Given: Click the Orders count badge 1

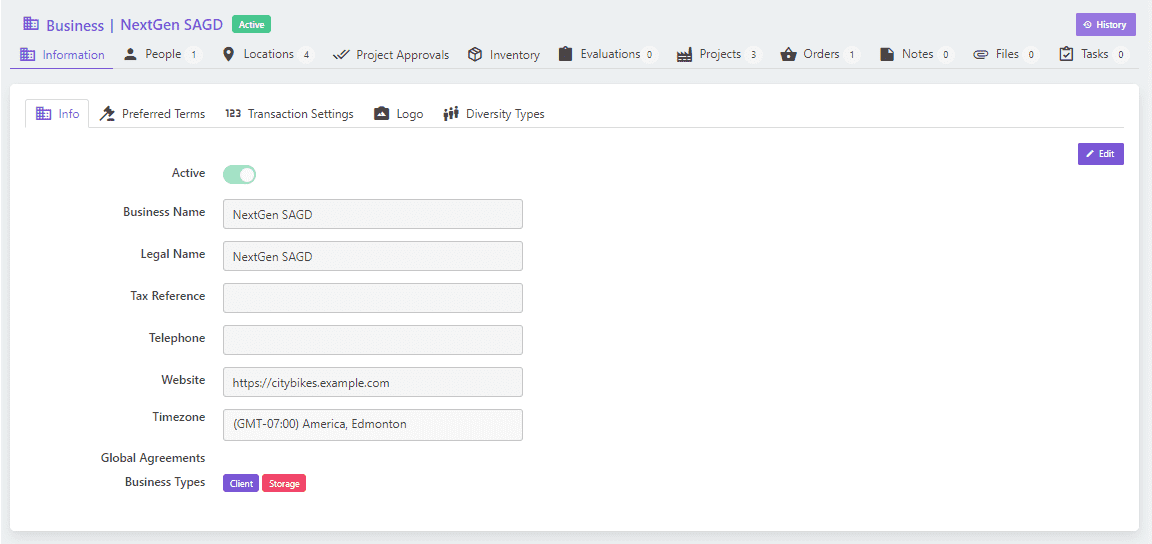Looking at the screenshot, I should point(852,54).
